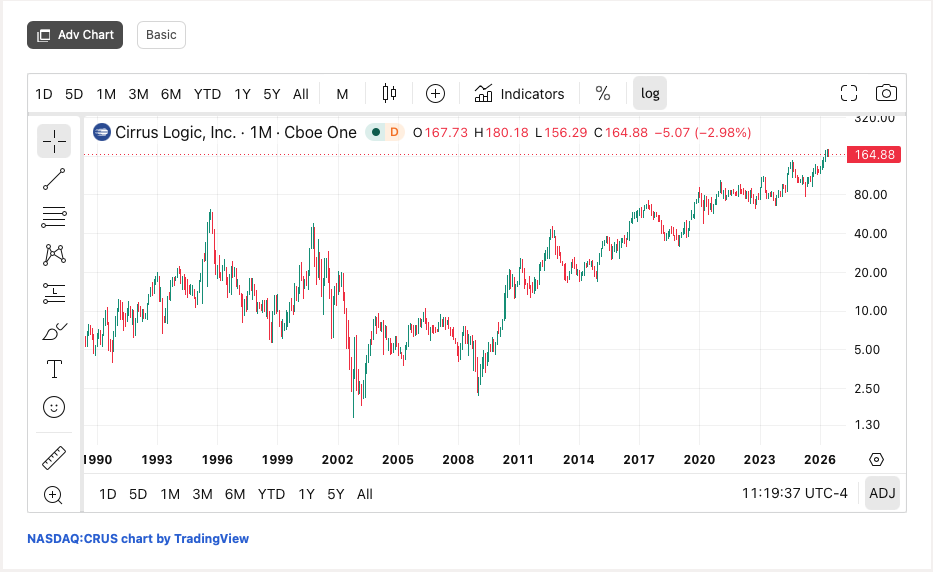
Task: Click the 10.00 price axis label
Action: click(x=871, y=311)
